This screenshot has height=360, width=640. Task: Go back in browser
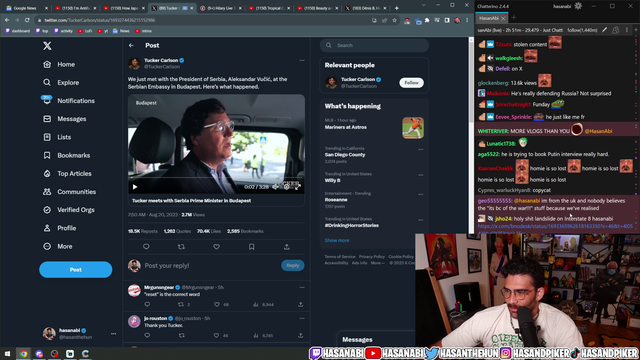click(x=7, y=20)
